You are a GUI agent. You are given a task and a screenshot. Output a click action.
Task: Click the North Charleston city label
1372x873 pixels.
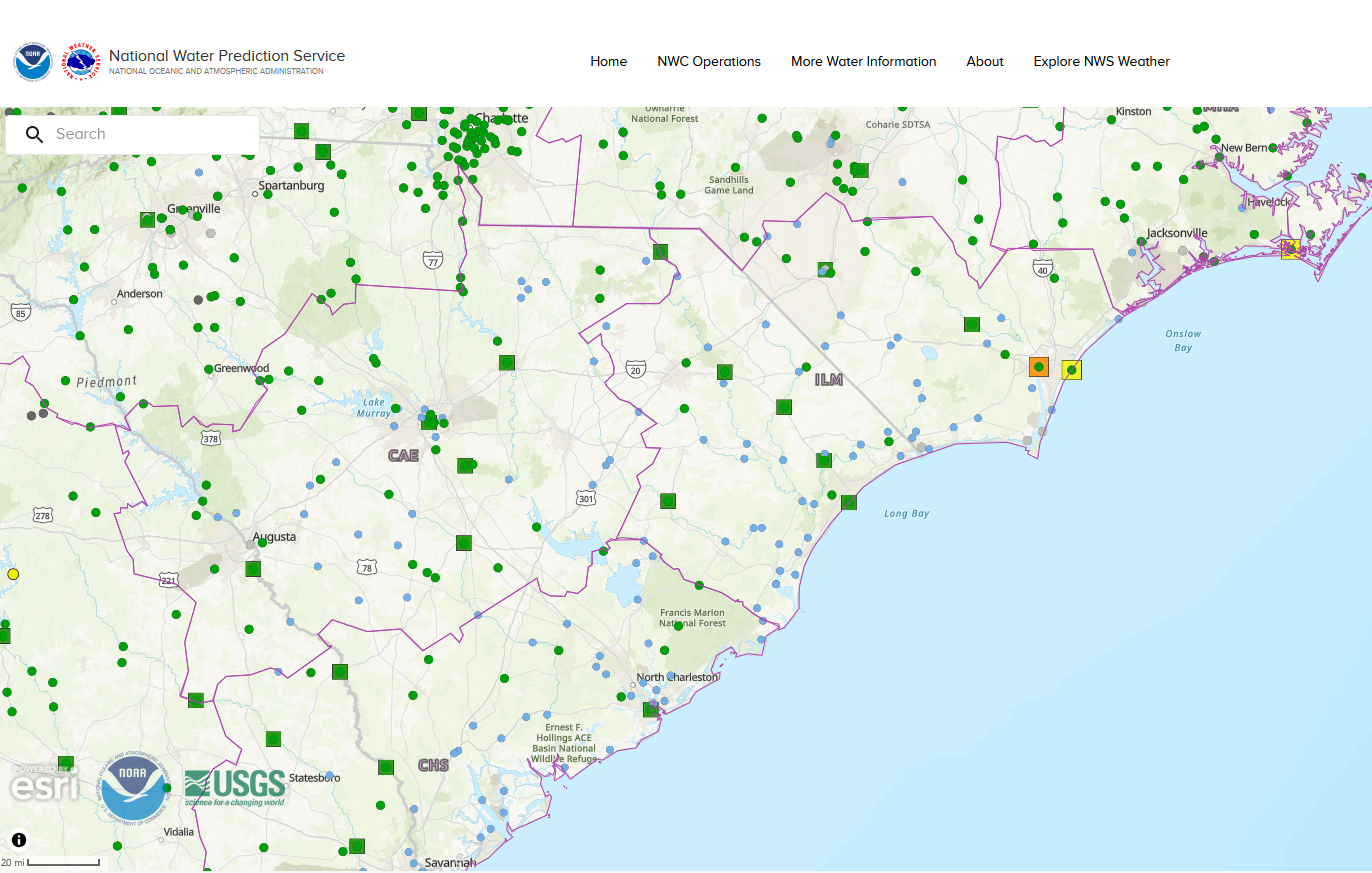pos(677,677)
